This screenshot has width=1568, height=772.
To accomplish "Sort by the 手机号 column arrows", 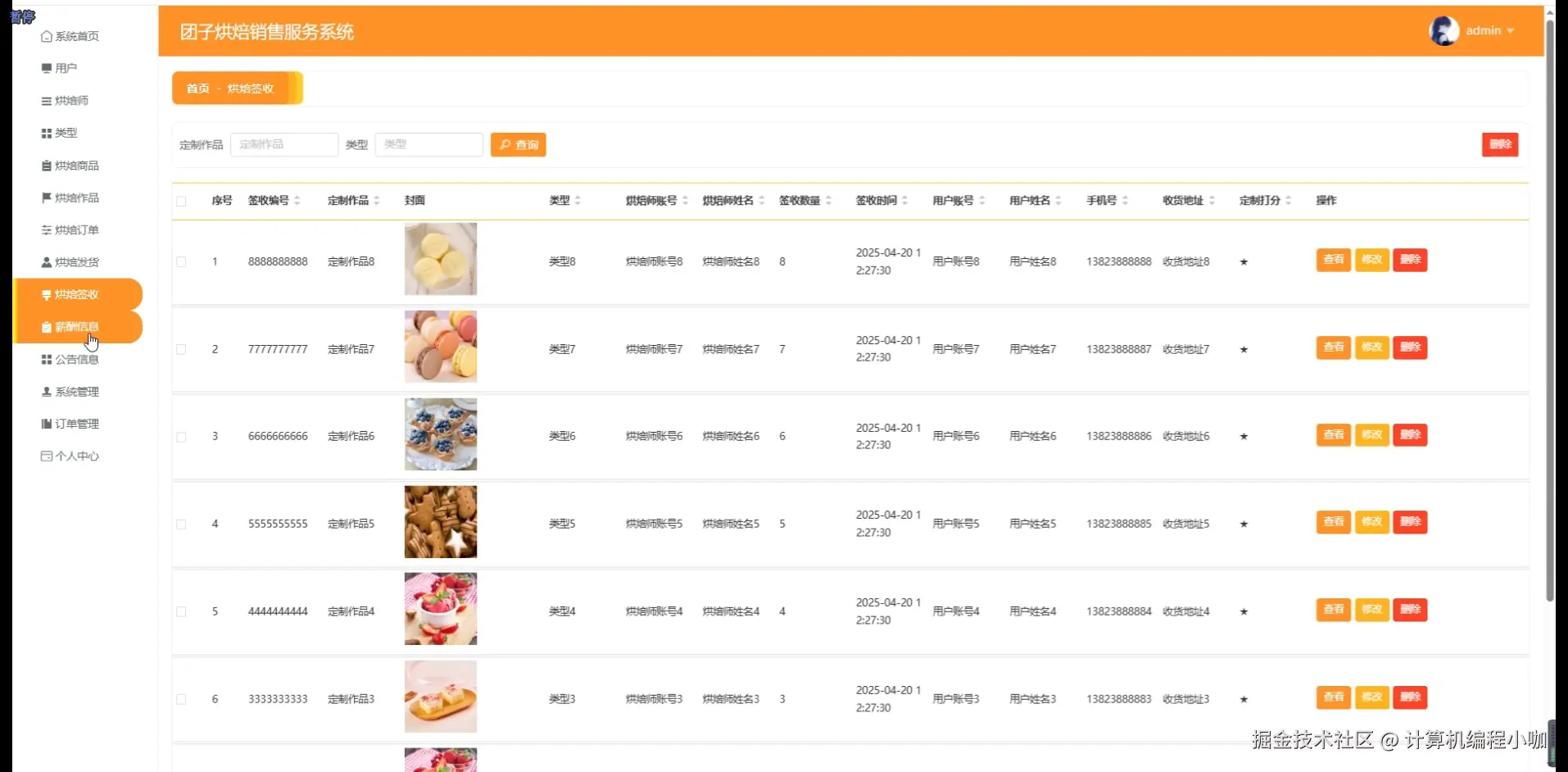I will [1126, 201].
